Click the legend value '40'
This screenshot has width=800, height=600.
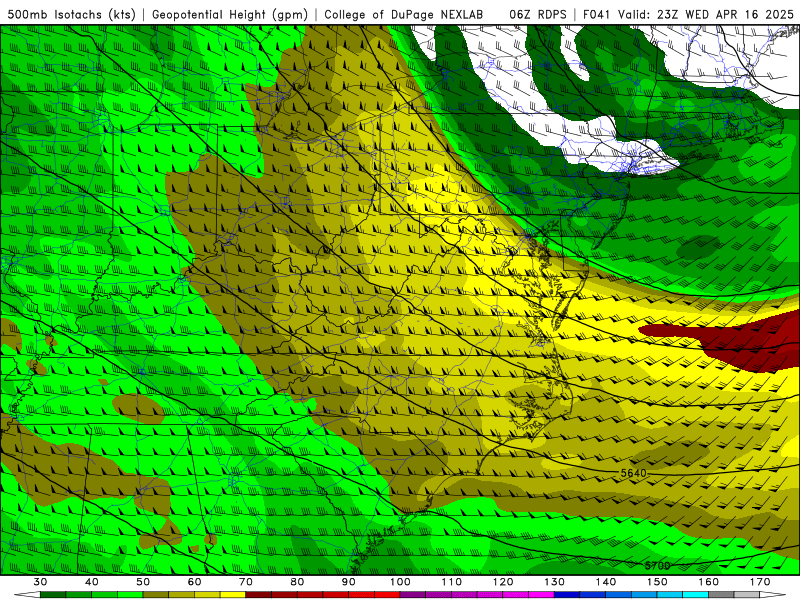pos(92,582)
